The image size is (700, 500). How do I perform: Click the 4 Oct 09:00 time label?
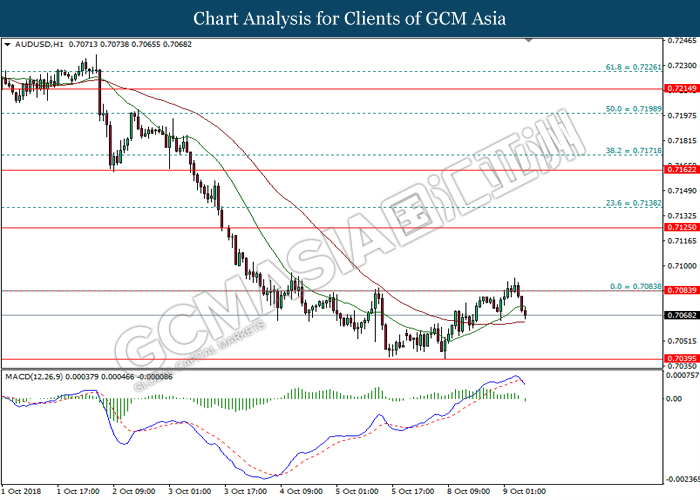coord(301,491)
